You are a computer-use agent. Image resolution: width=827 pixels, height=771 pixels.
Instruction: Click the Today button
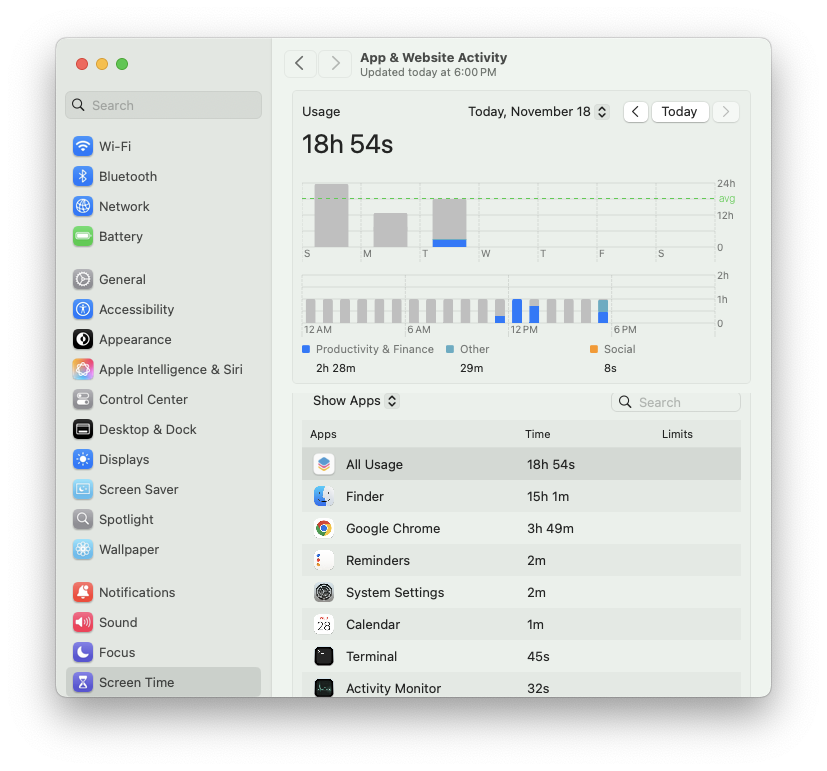680,112
